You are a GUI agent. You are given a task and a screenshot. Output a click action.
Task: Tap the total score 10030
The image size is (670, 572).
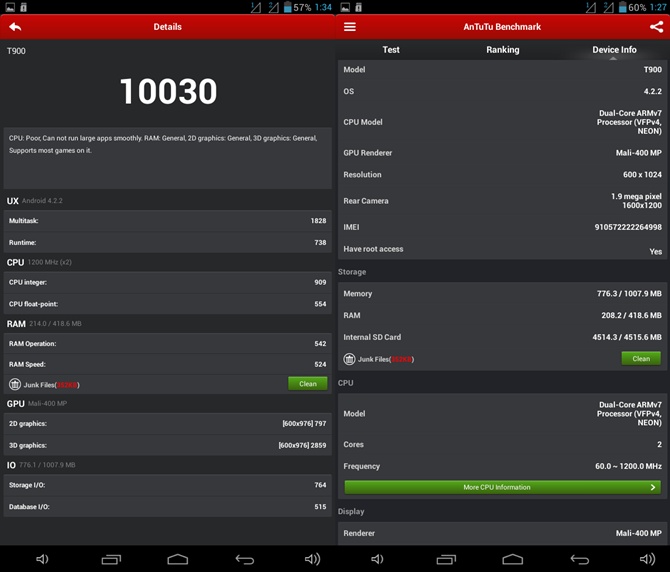click(x=168, y=91)
